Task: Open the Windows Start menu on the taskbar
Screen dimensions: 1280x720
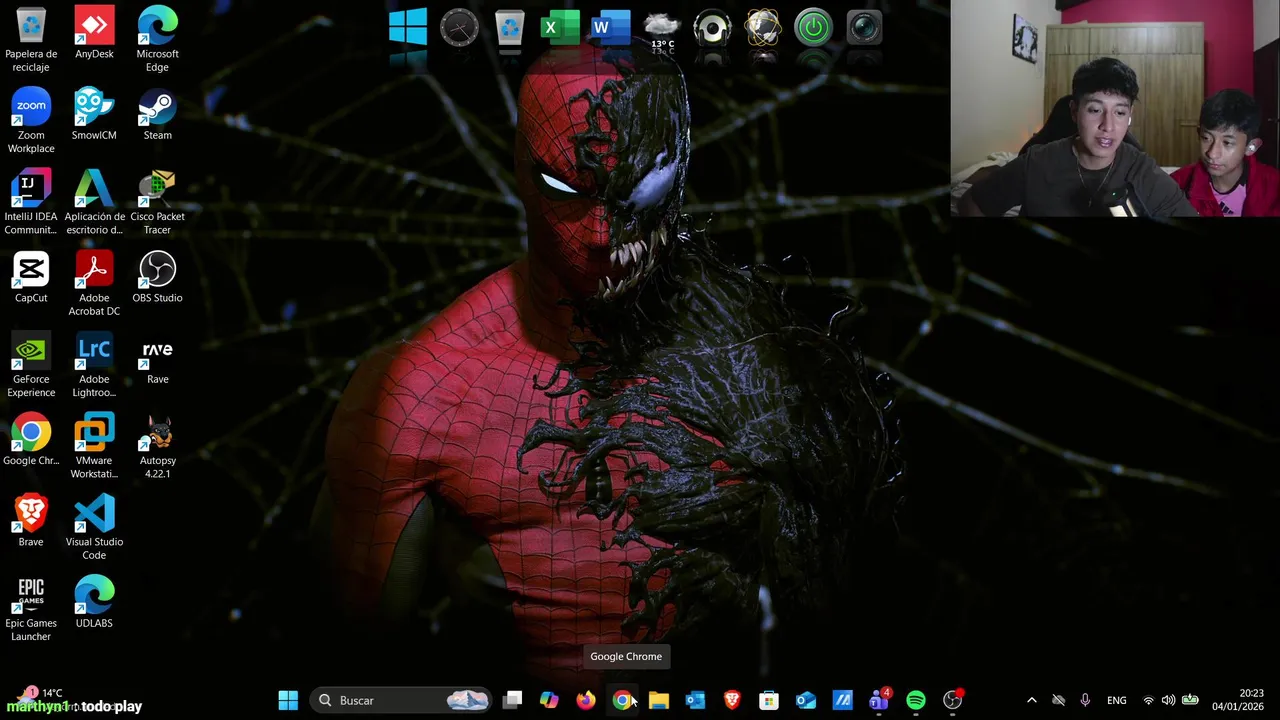Action: click(x=288, y=700)
